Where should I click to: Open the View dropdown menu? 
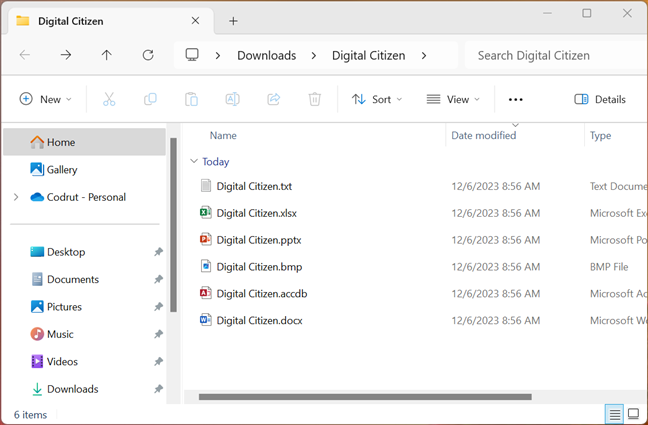click(452, 99)
